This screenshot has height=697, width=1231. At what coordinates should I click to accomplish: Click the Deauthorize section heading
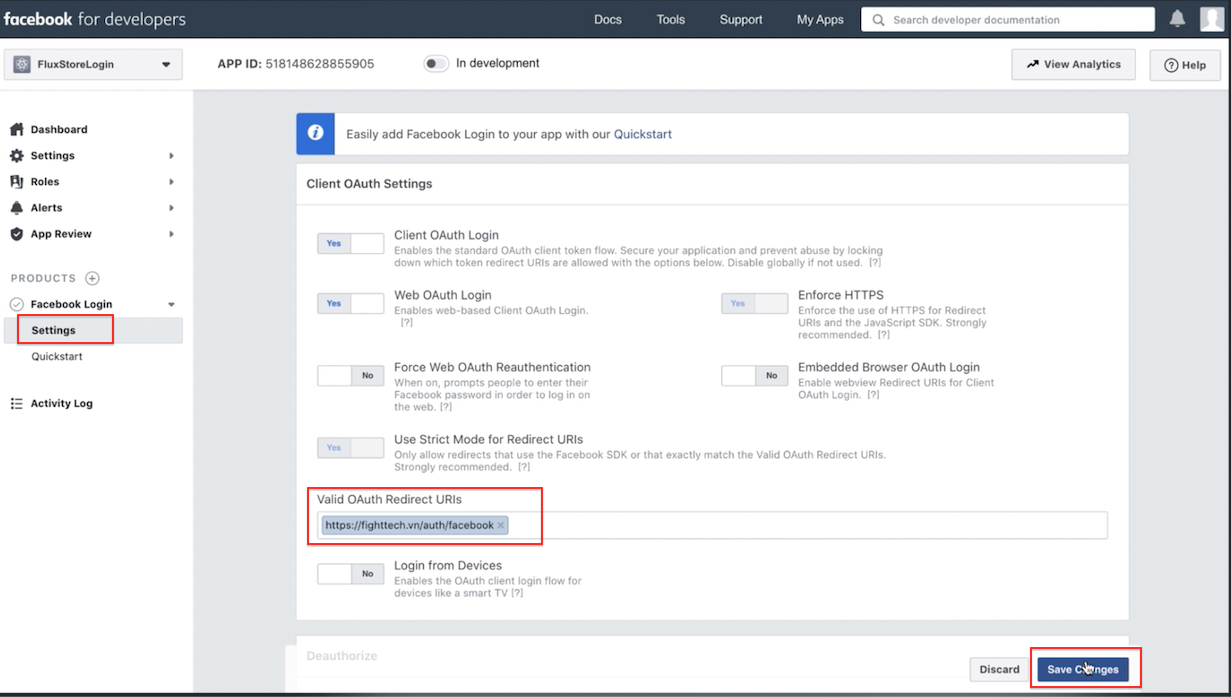click(x=341, y=656)
